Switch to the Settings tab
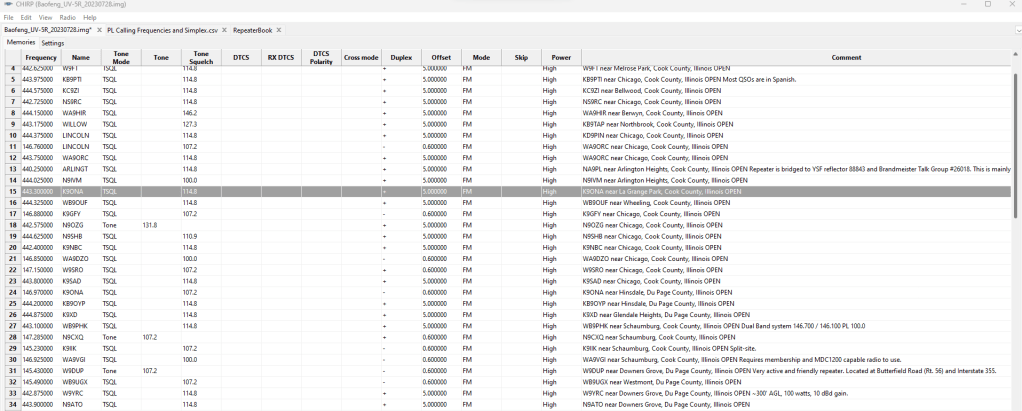The height and width of the screenshot is (411, 1022). (x=53, y=43)
